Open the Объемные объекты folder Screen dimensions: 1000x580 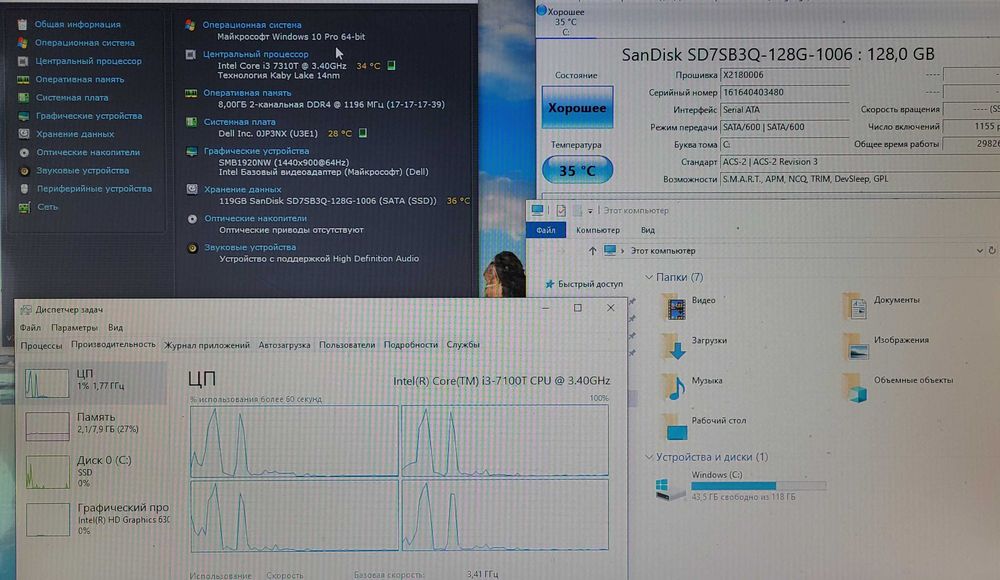click(x=899, y=387)
